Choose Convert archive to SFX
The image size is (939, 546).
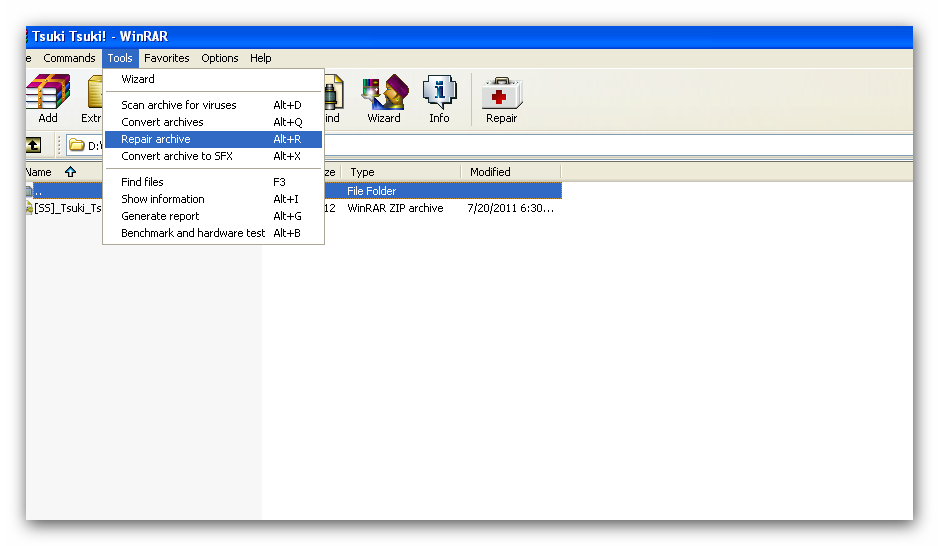[x=213, y=156]
